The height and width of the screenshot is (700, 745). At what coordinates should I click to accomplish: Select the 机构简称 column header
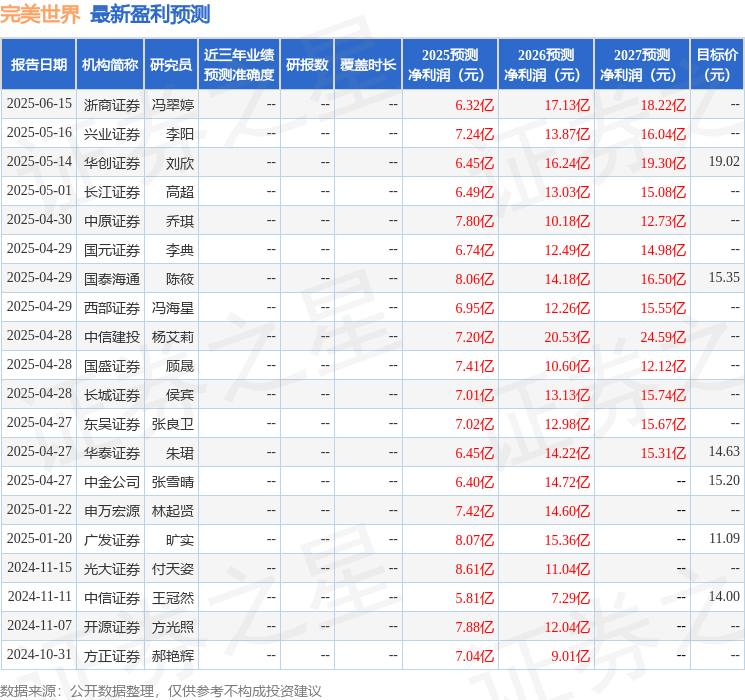110,65
